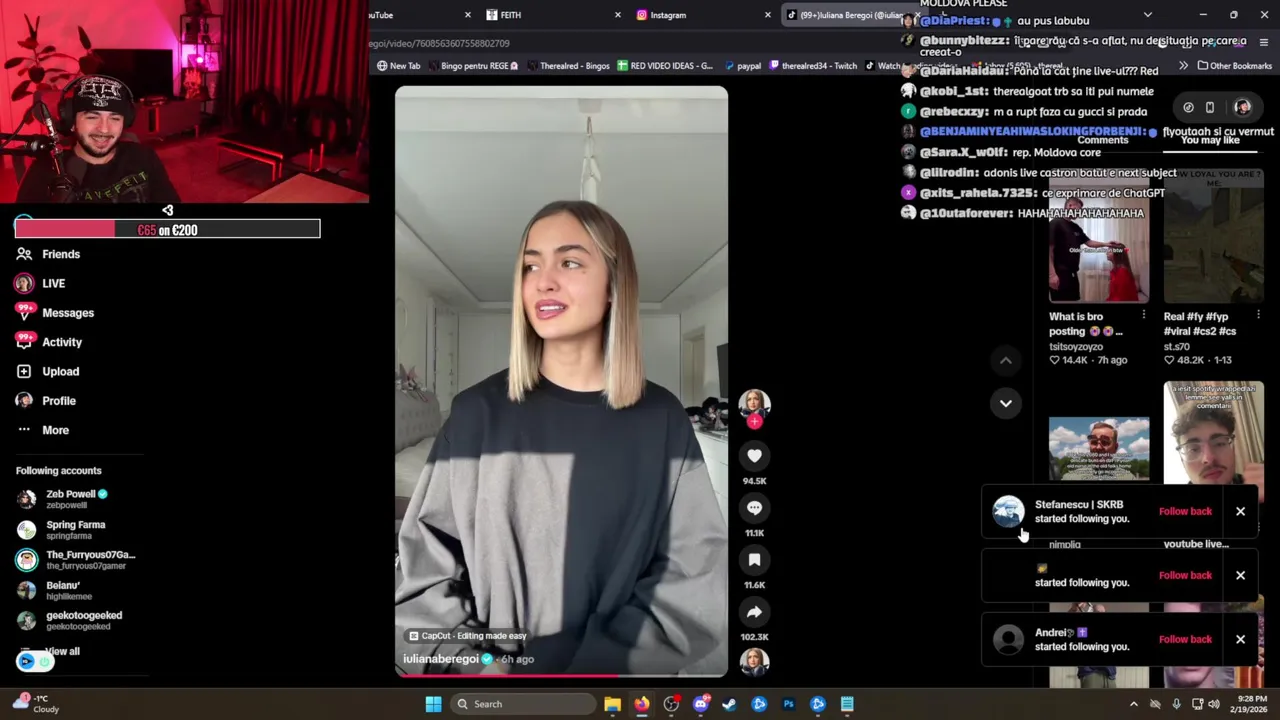Open the comments speech bubble icon

[754, 508]
